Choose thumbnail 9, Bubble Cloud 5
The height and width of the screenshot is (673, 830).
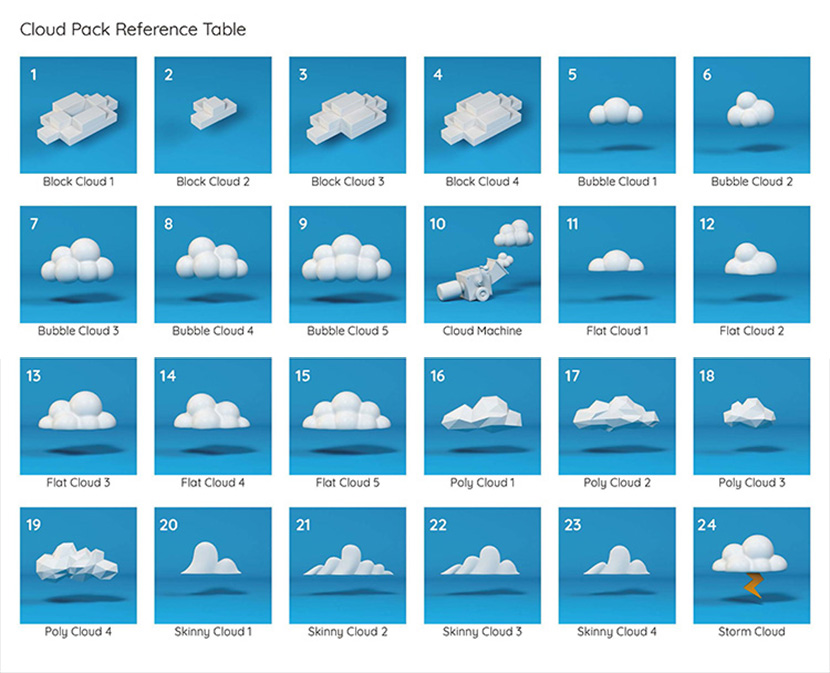(x=348, y=264)
